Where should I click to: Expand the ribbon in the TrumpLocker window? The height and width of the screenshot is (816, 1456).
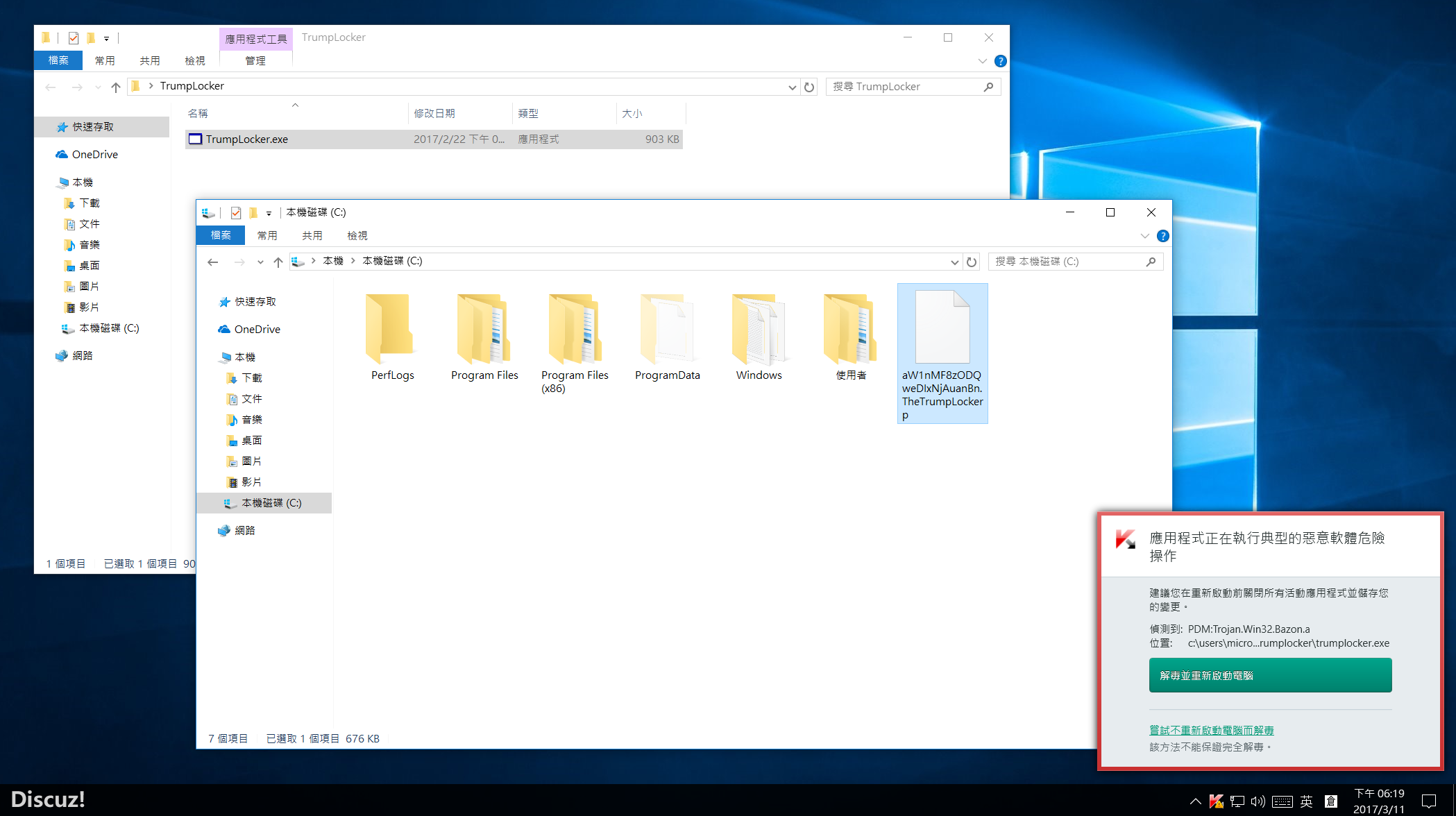[x=982, y=61]
